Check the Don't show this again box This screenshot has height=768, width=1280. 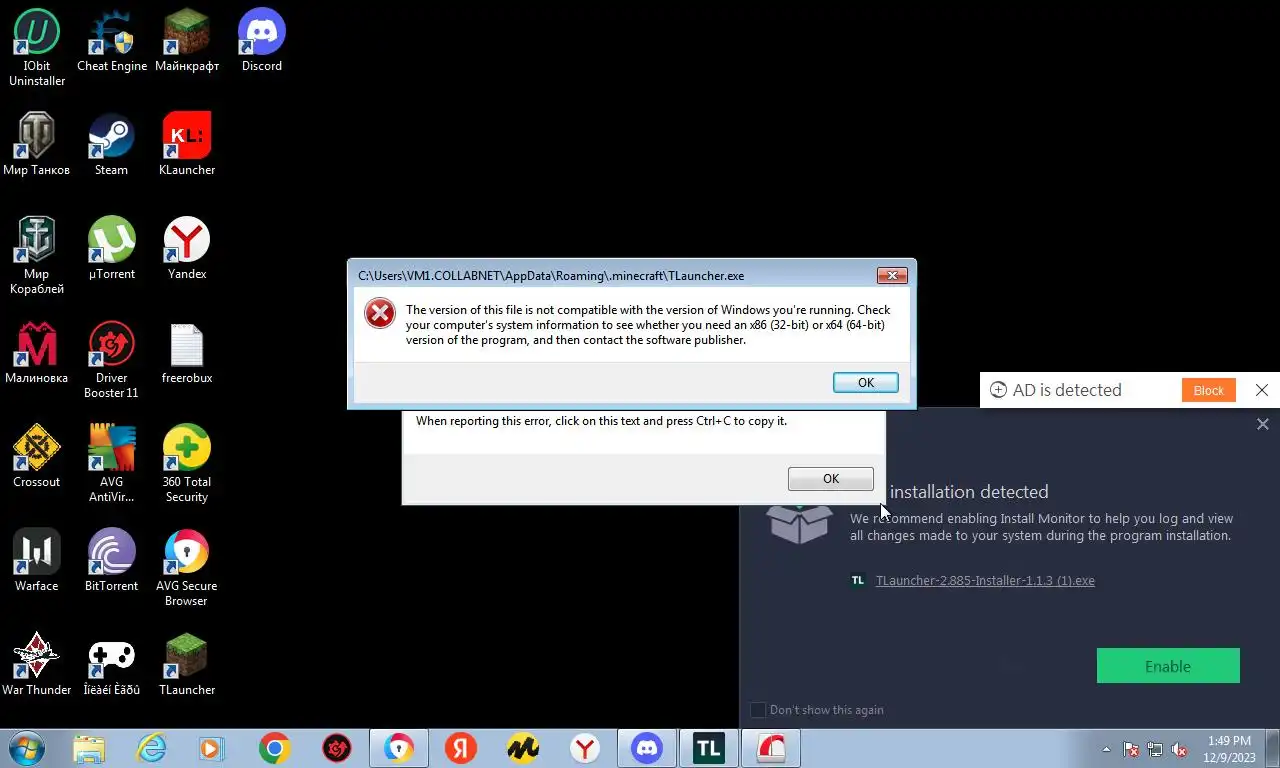click(758, 710)
